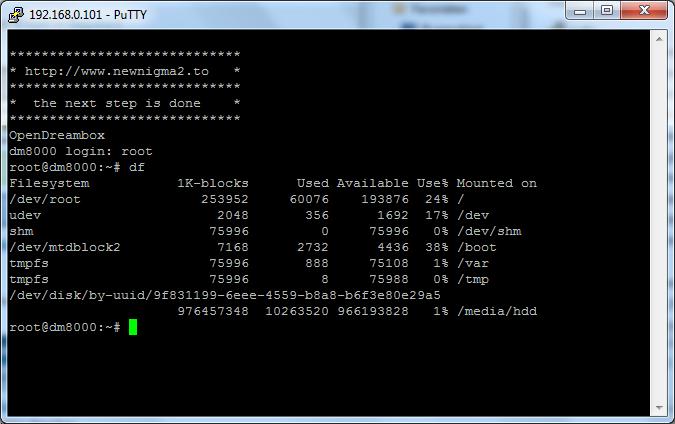The width and height of the screenshot is (675, 424).
Task: Click the typed 'df' command
Action: tap(137, 167)
